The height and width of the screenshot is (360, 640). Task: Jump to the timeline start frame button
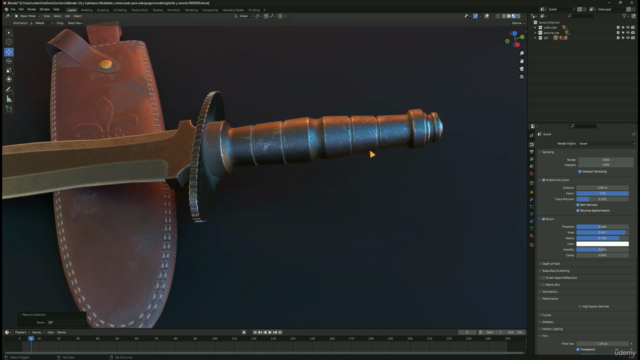click(x=255, y=332)
